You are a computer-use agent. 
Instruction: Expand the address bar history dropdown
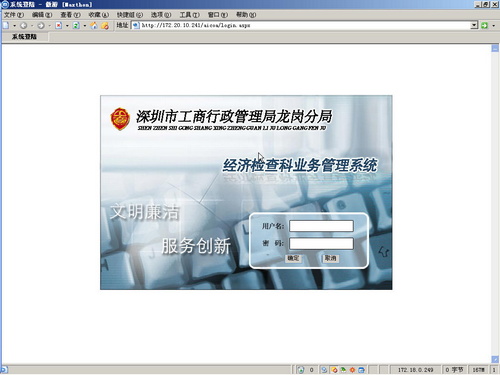pos(474,25)
